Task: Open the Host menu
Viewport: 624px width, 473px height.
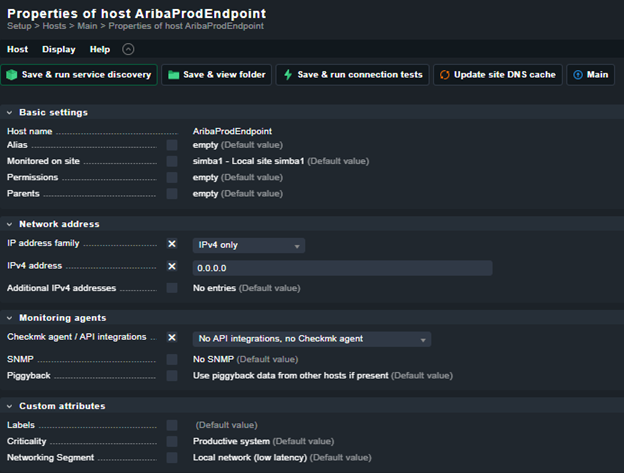Action: (x=18, y=49)
